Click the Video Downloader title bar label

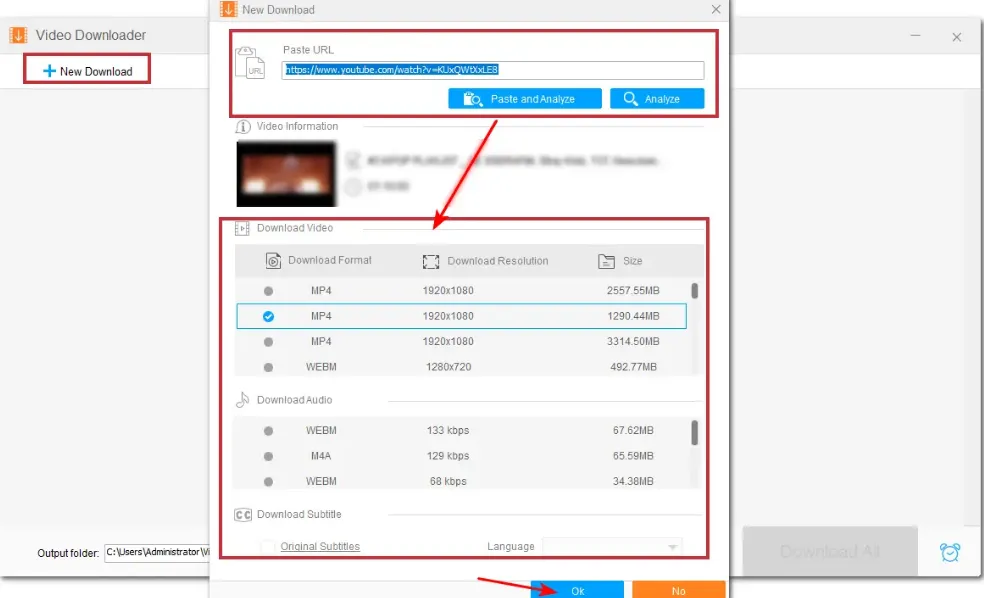click(x=88, y=33)
